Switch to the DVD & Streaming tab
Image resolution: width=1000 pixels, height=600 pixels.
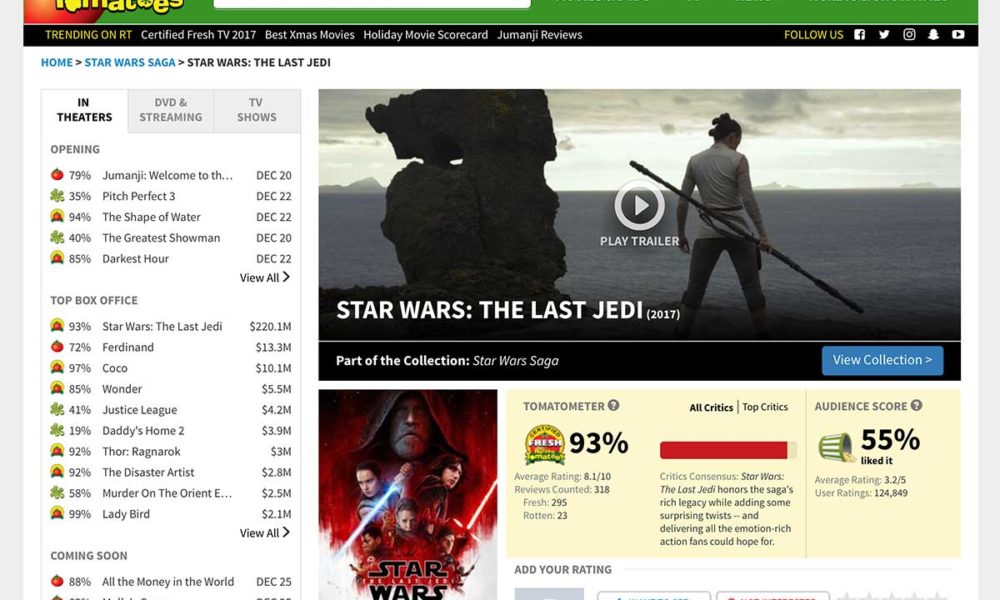pos(170,110)
